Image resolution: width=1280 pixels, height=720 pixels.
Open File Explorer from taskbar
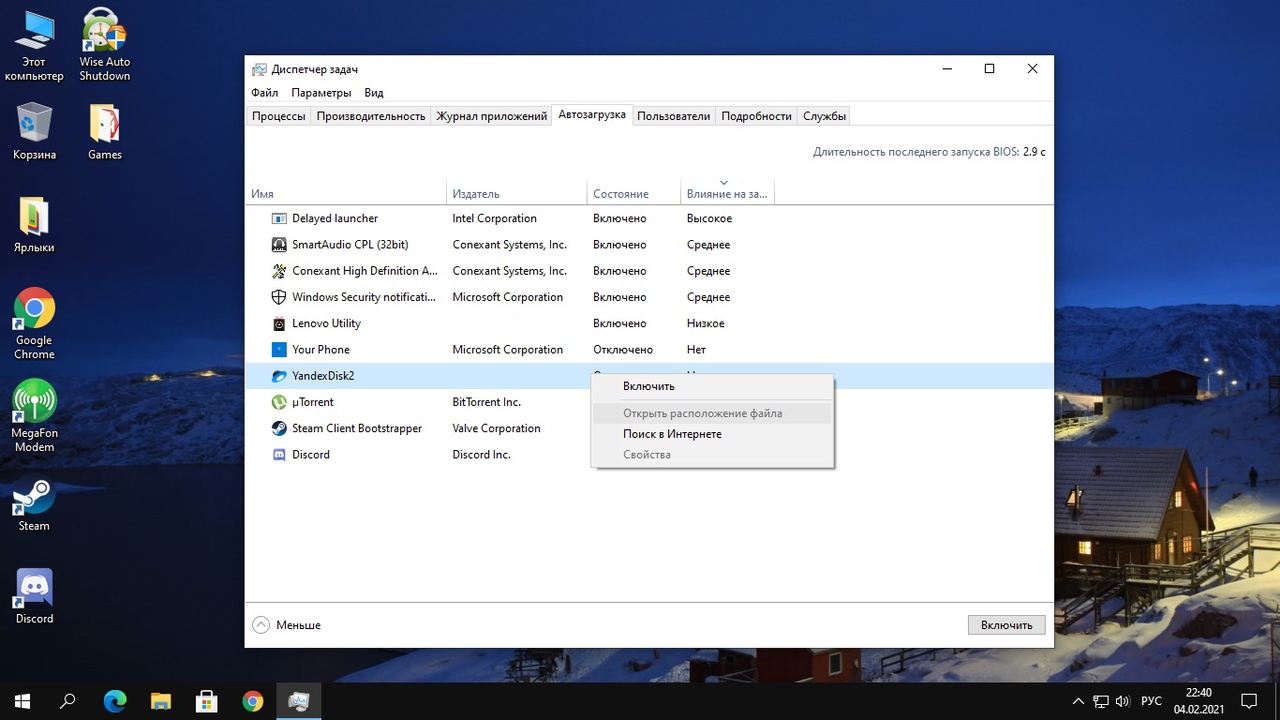coord(161,701)
